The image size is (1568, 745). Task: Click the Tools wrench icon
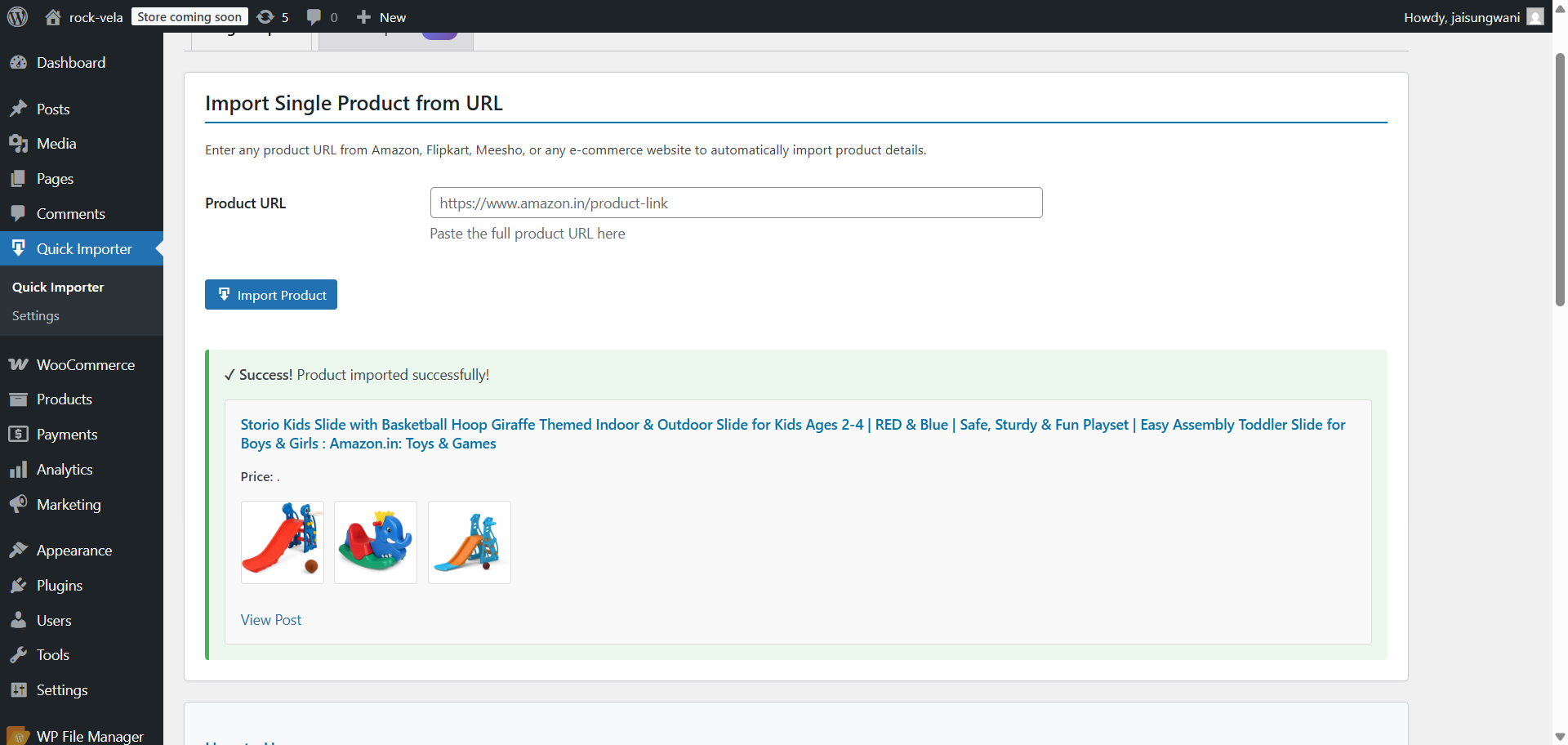(x=19, y=655)
